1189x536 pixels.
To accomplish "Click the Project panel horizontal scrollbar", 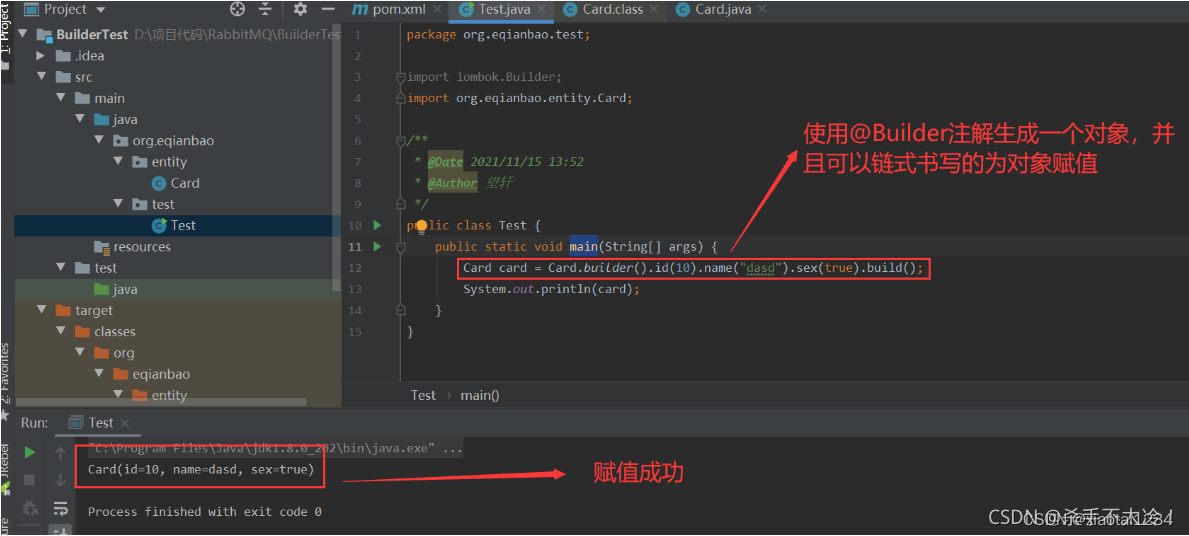I will click(161, 402).
